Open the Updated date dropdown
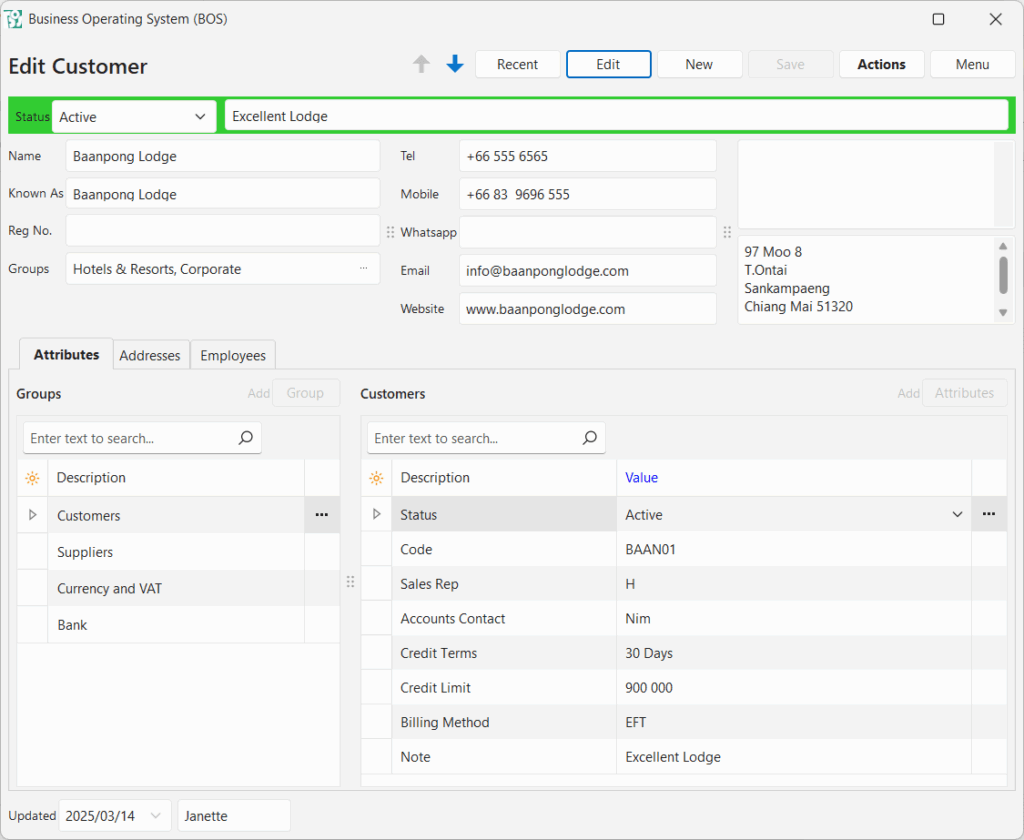1024x840 pixels. 155,816
